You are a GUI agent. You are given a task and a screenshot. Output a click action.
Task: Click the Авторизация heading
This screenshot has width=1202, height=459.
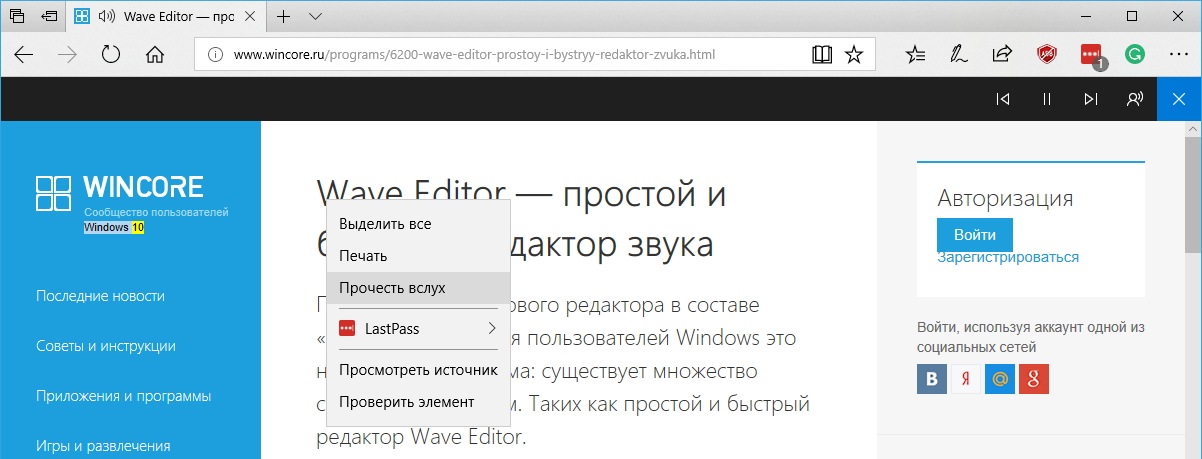[x=1006, y=198]
